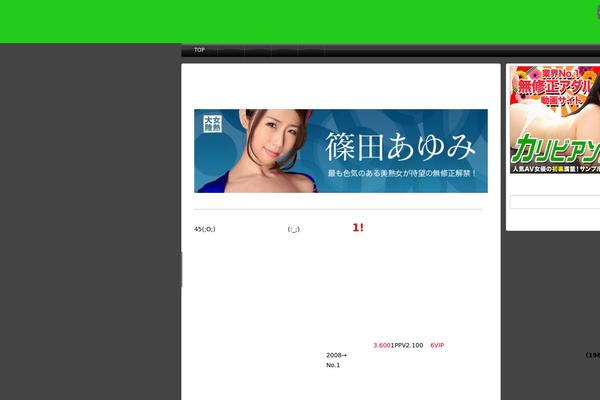
Task: Click the red "6VIP" text
Action: tap(437, 345)
